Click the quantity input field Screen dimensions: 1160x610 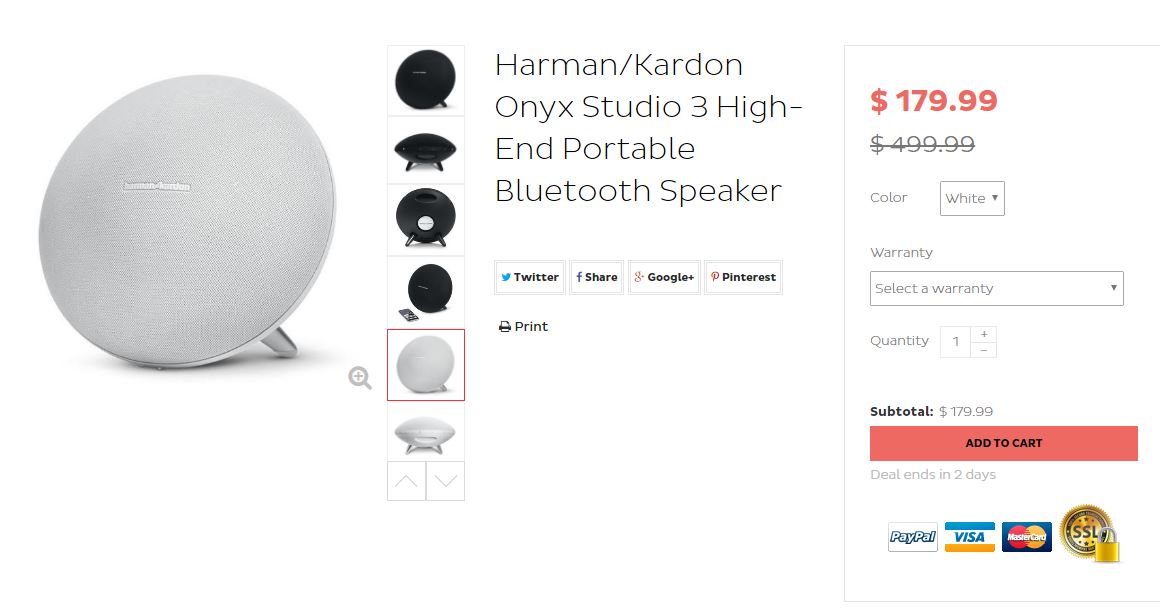(955, 342)
